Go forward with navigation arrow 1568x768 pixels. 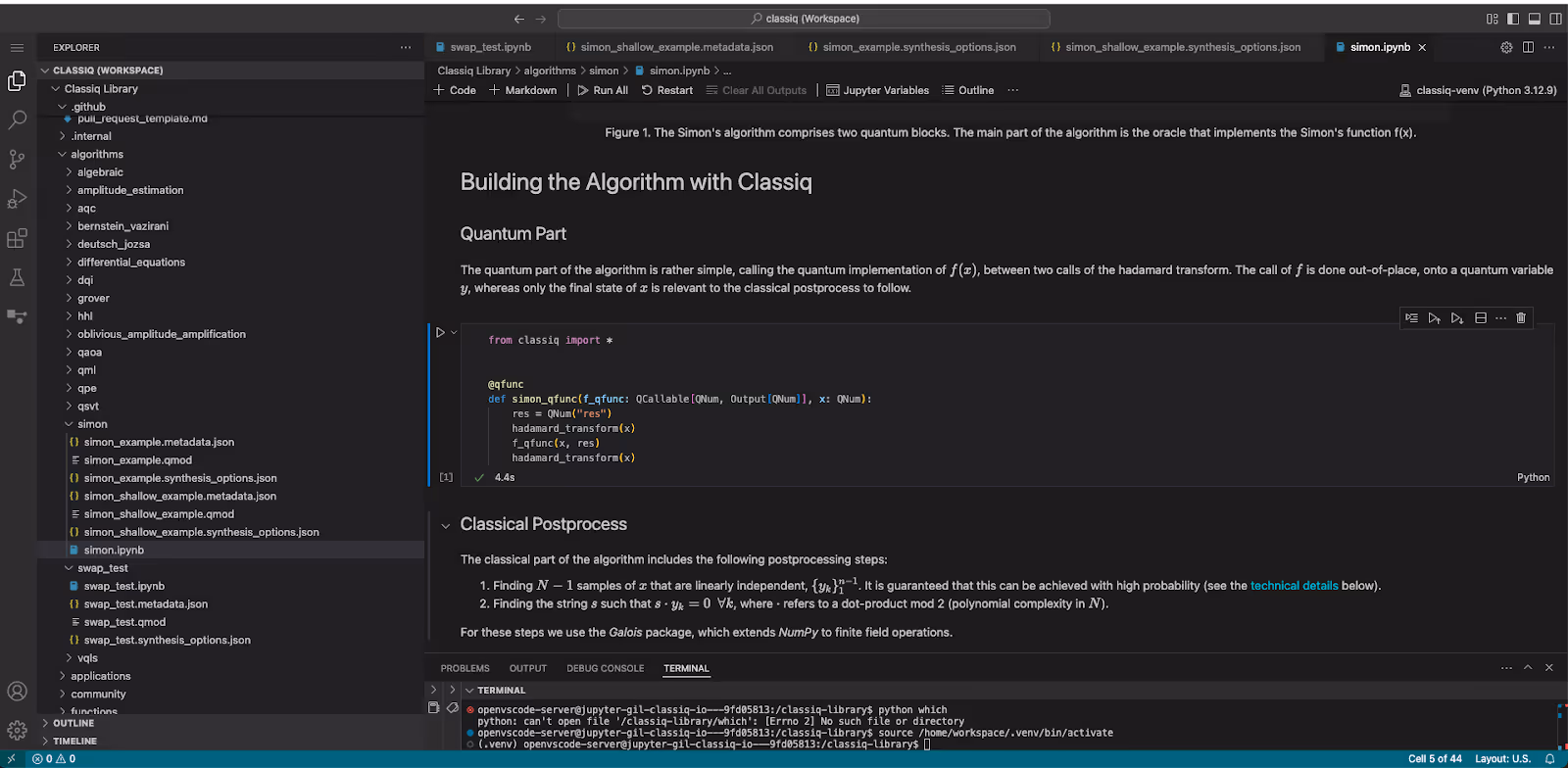point(541,19)
